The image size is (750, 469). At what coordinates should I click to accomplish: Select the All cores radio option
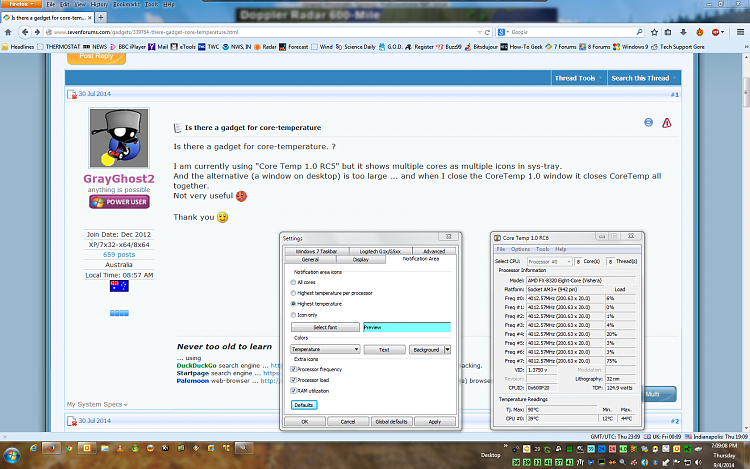click(293, 283)
